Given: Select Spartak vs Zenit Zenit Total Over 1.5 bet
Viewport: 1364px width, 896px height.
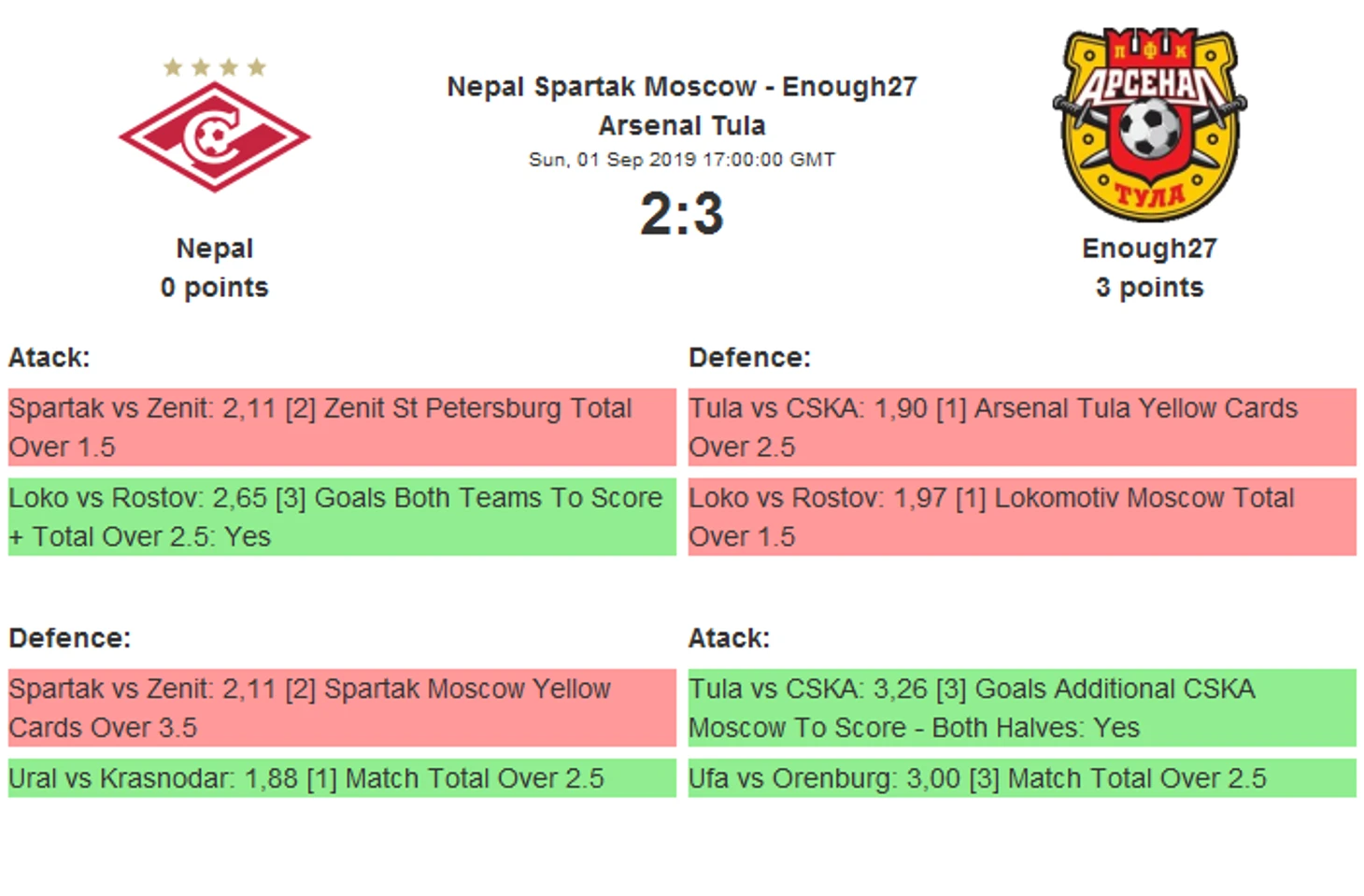Looking at the screenshot, I should point(342,427).
